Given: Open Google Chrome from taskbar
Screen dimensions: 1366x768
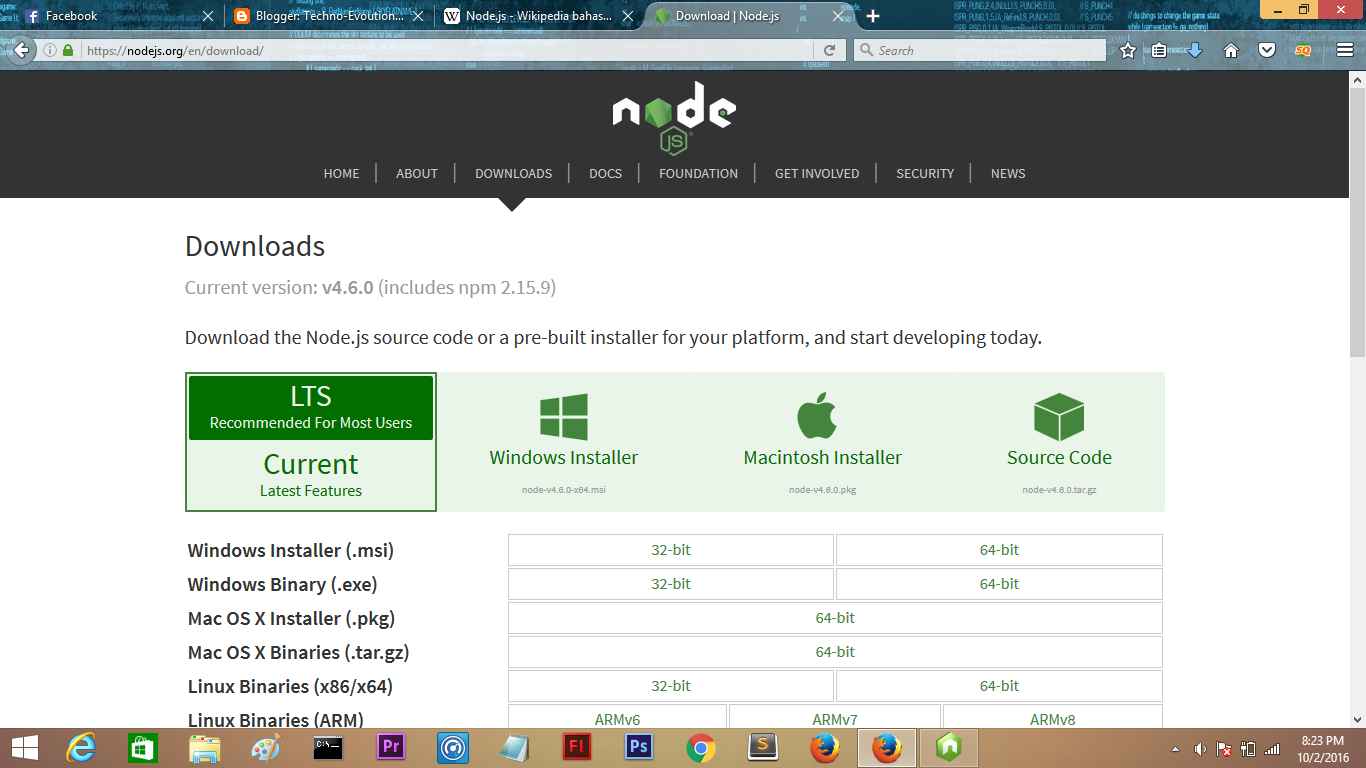Looking at the screenshot, I should (700, 748).
